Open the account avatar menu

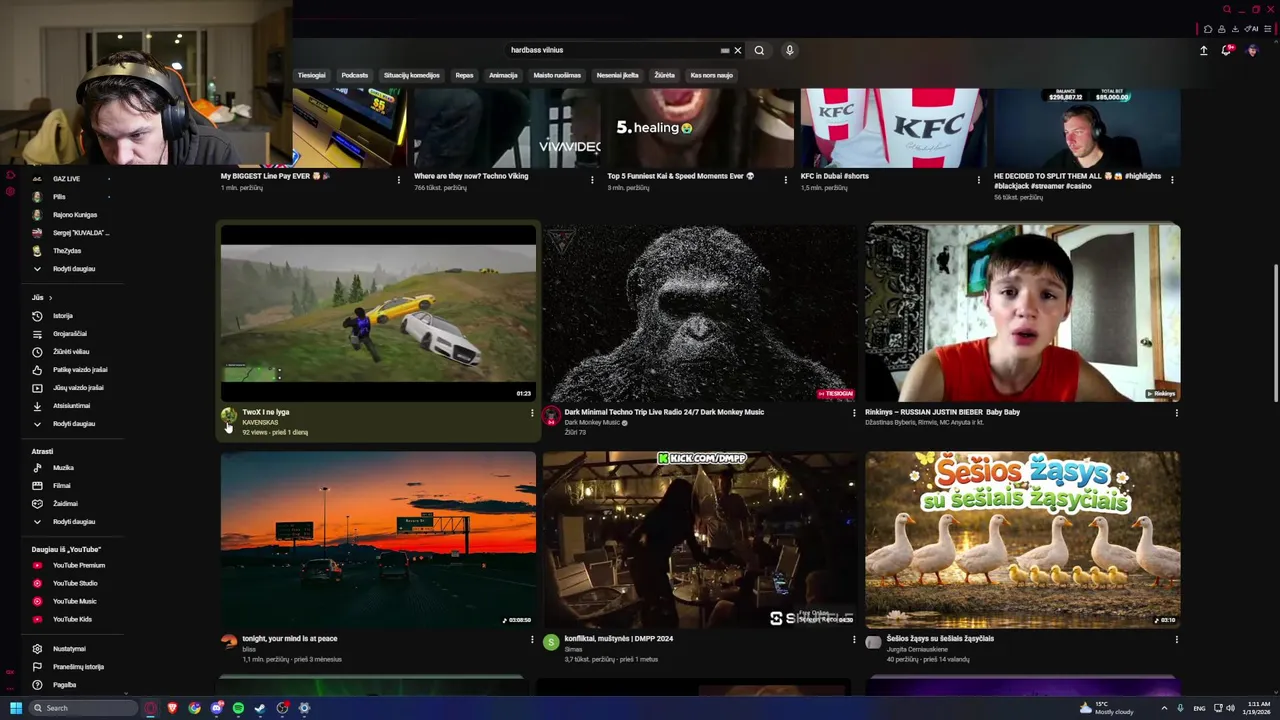(x=1252, y=50)
